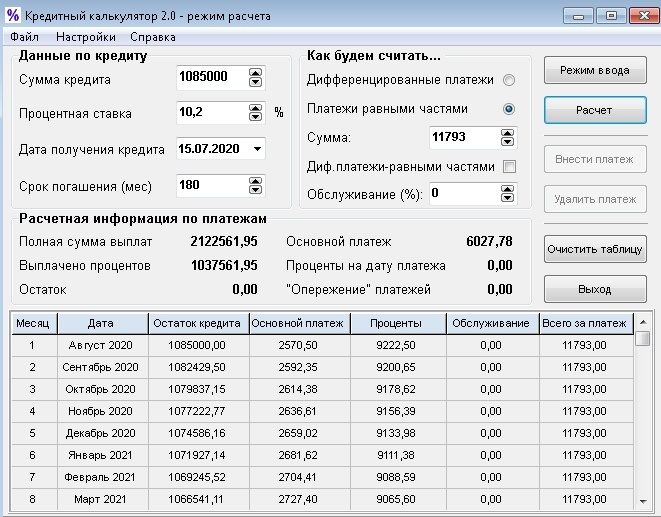Viewport: 661px width, 517px height.
Task: Click the Полная сумма выплат value 2122561,95
Action: (224, 242)
